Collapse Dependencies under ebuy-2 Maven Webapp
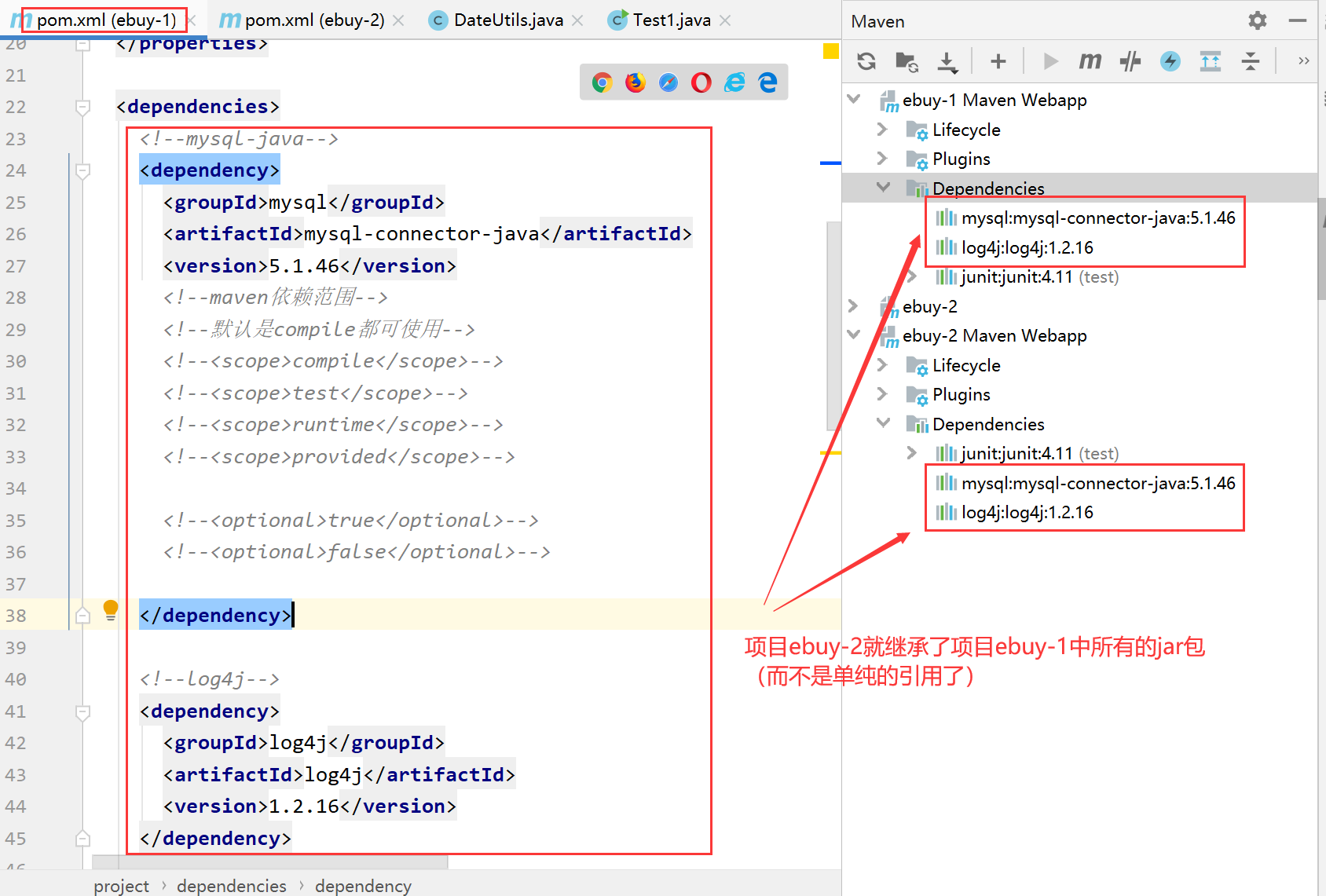 (x=883, y=423)
